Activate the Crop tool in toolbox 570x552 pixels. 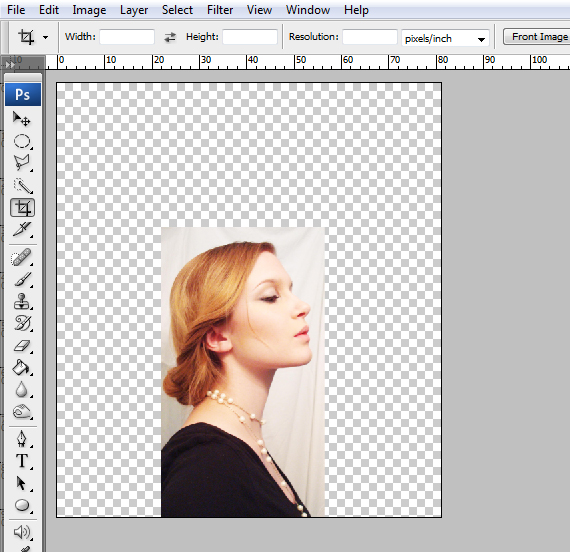click(x=22, y=208)
